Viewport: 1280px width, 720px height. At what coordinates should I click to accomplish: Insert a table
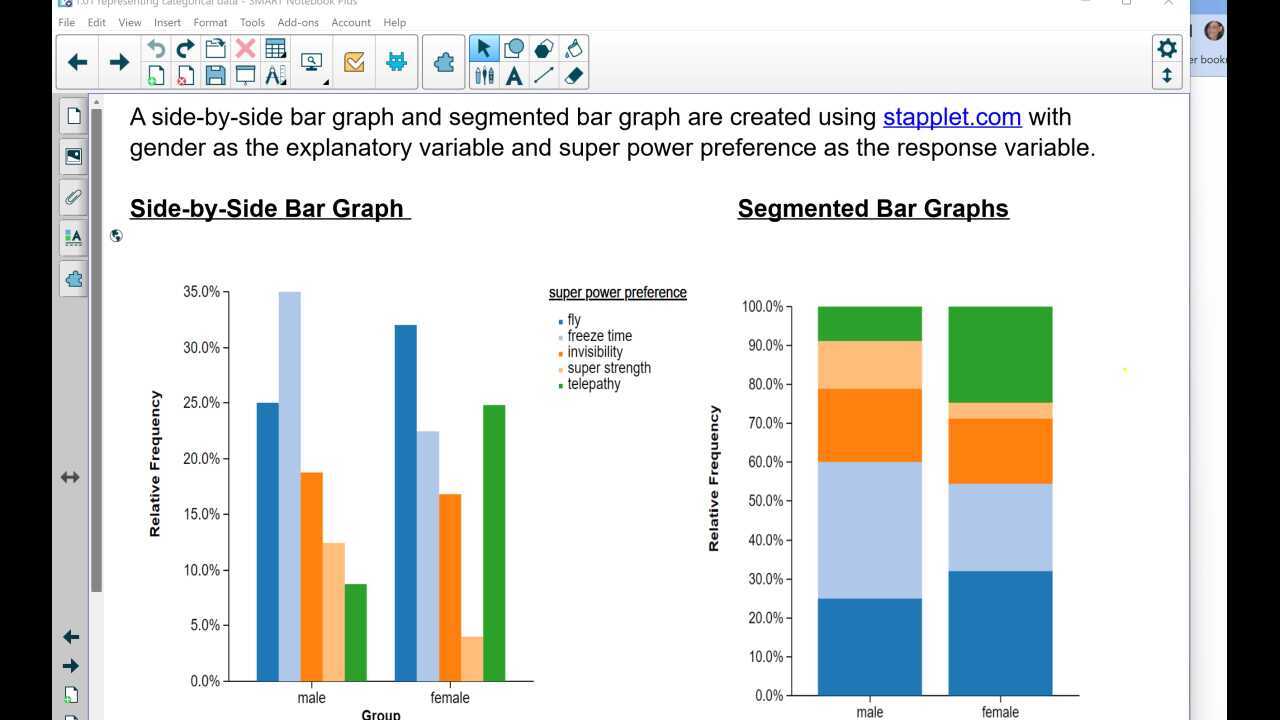pos(276,48)
